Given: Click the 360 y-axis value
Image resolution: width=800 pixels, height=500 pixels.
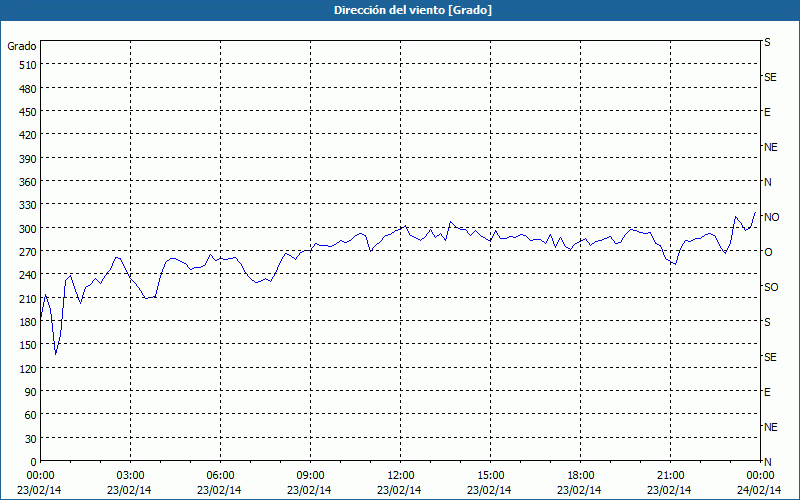Looking at the screenshot, I should click(28, 182).
